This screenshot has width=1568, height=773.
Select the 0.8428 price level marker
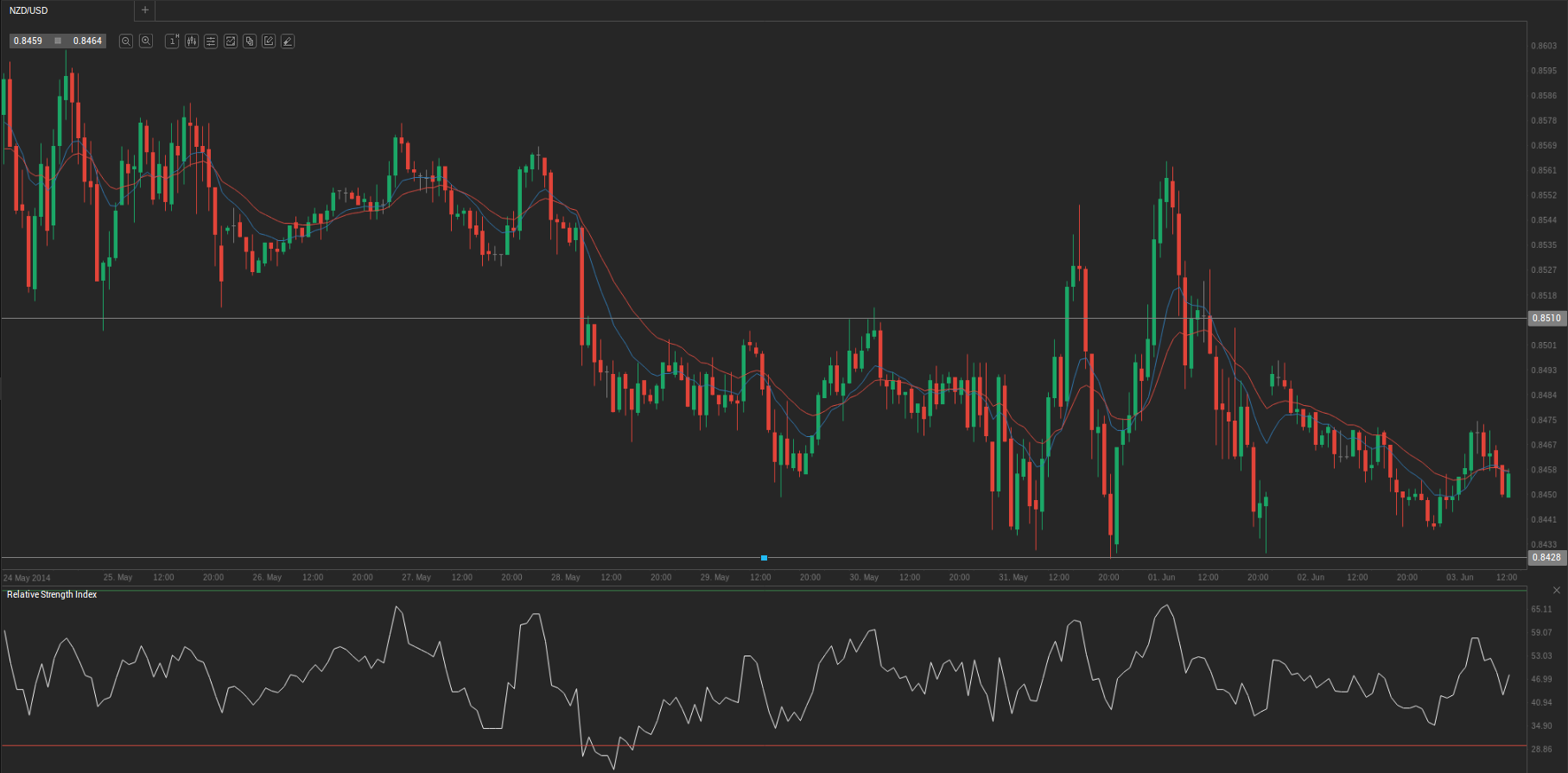click(1546, 558)
